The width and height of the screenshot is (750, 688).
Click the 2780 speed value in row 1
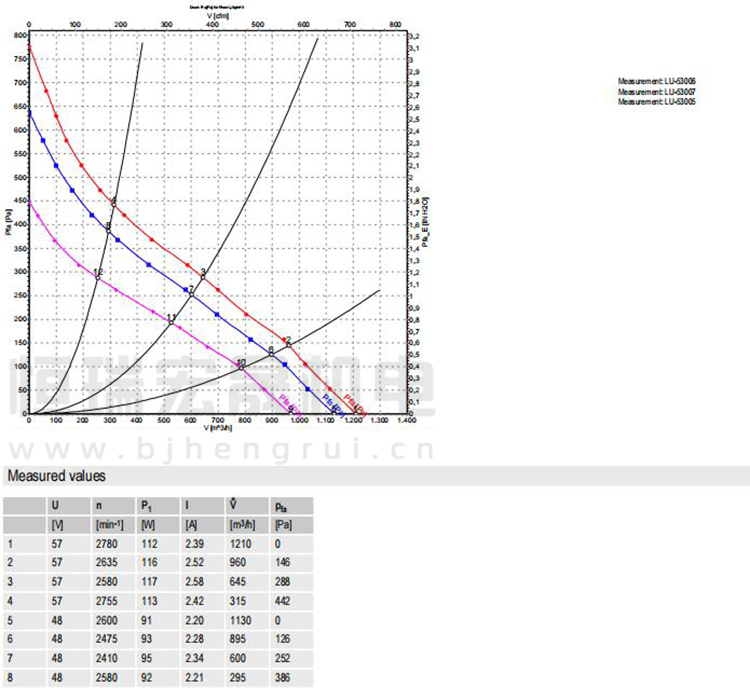coord(107,544)
